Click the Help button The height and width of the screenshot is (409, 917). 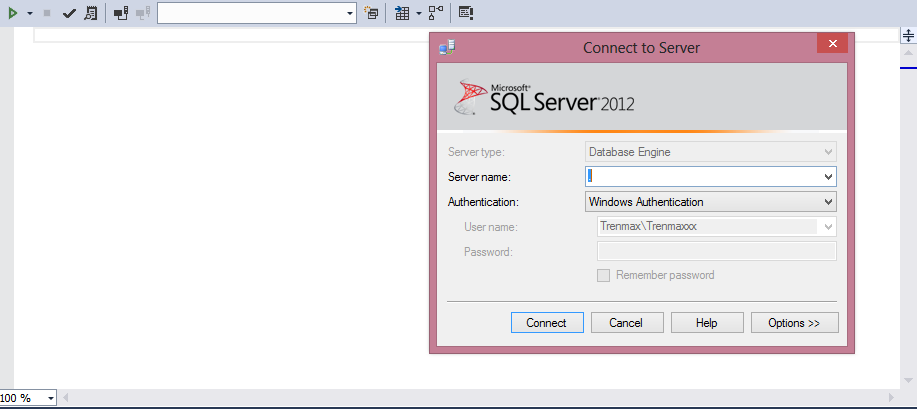(x=707, y=322)
